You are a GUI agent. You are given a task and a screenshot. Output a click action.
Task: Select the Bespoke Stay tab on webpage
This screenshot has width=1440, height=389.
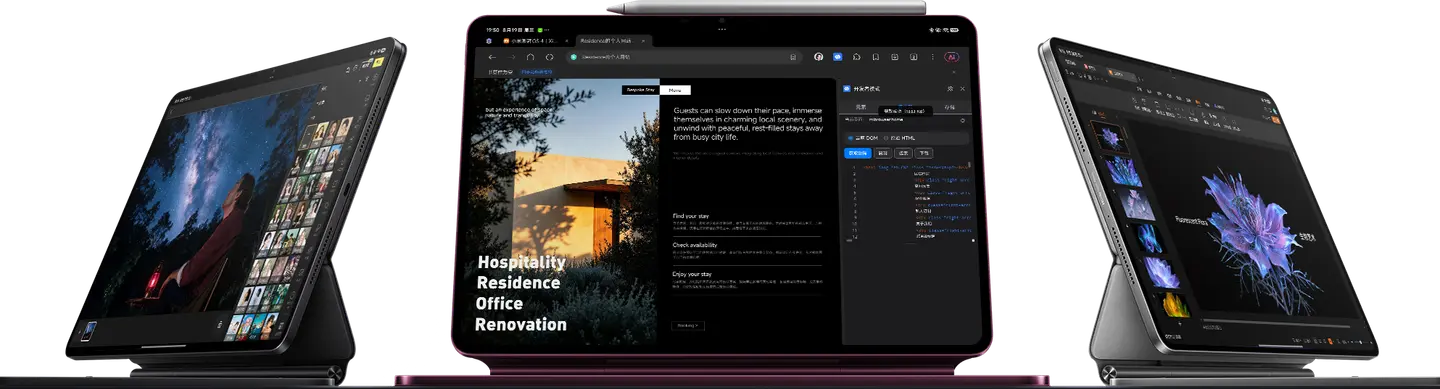pyautogui.click(x=640, y=90)
